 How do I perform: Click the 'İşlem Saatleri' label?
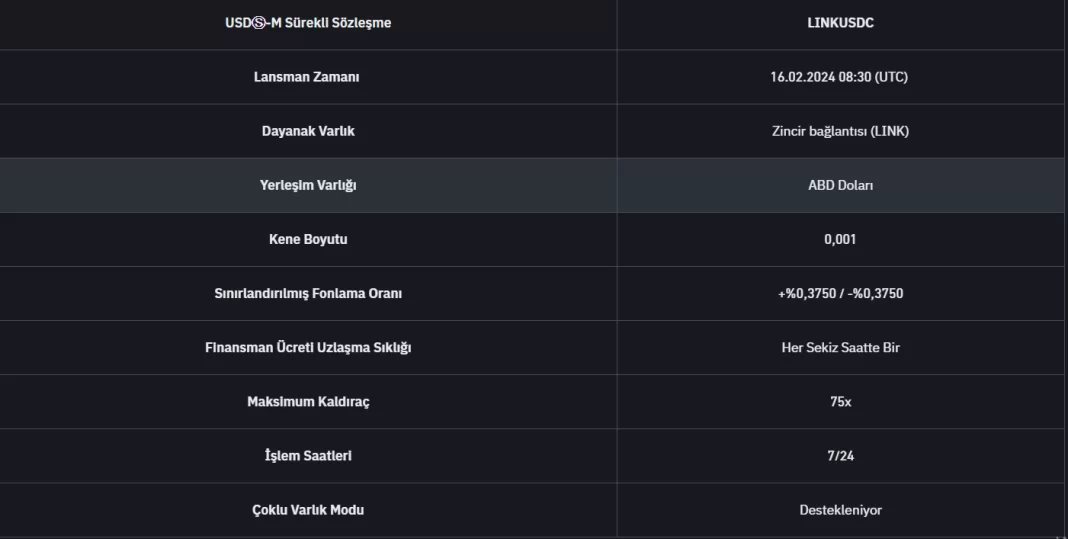click(x=308, y=455)
